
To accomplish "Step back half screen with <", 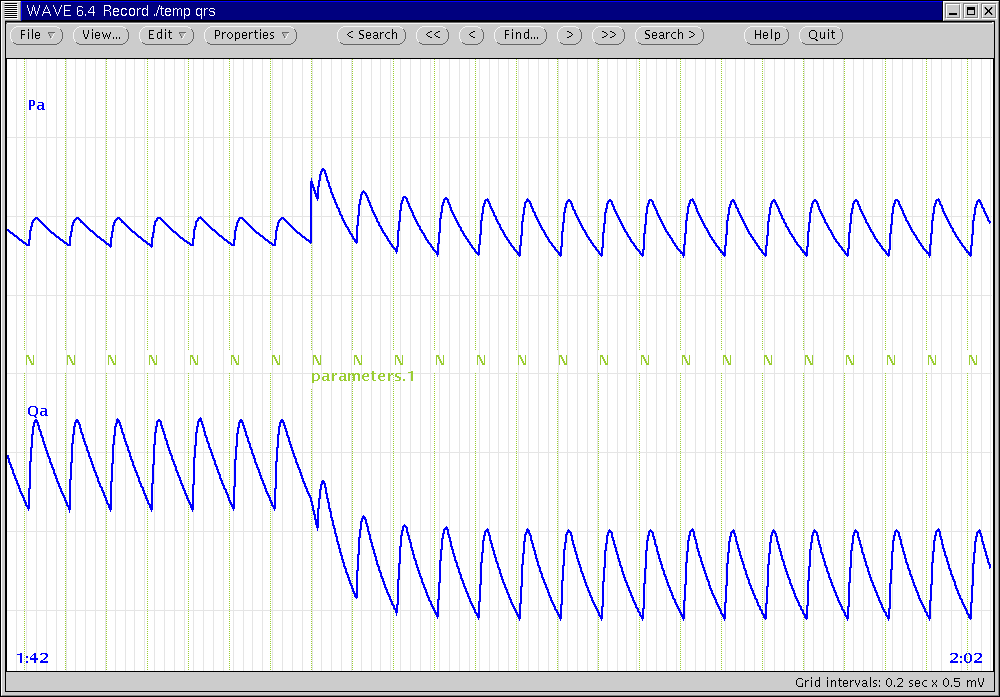I will [x=473, y=35].
